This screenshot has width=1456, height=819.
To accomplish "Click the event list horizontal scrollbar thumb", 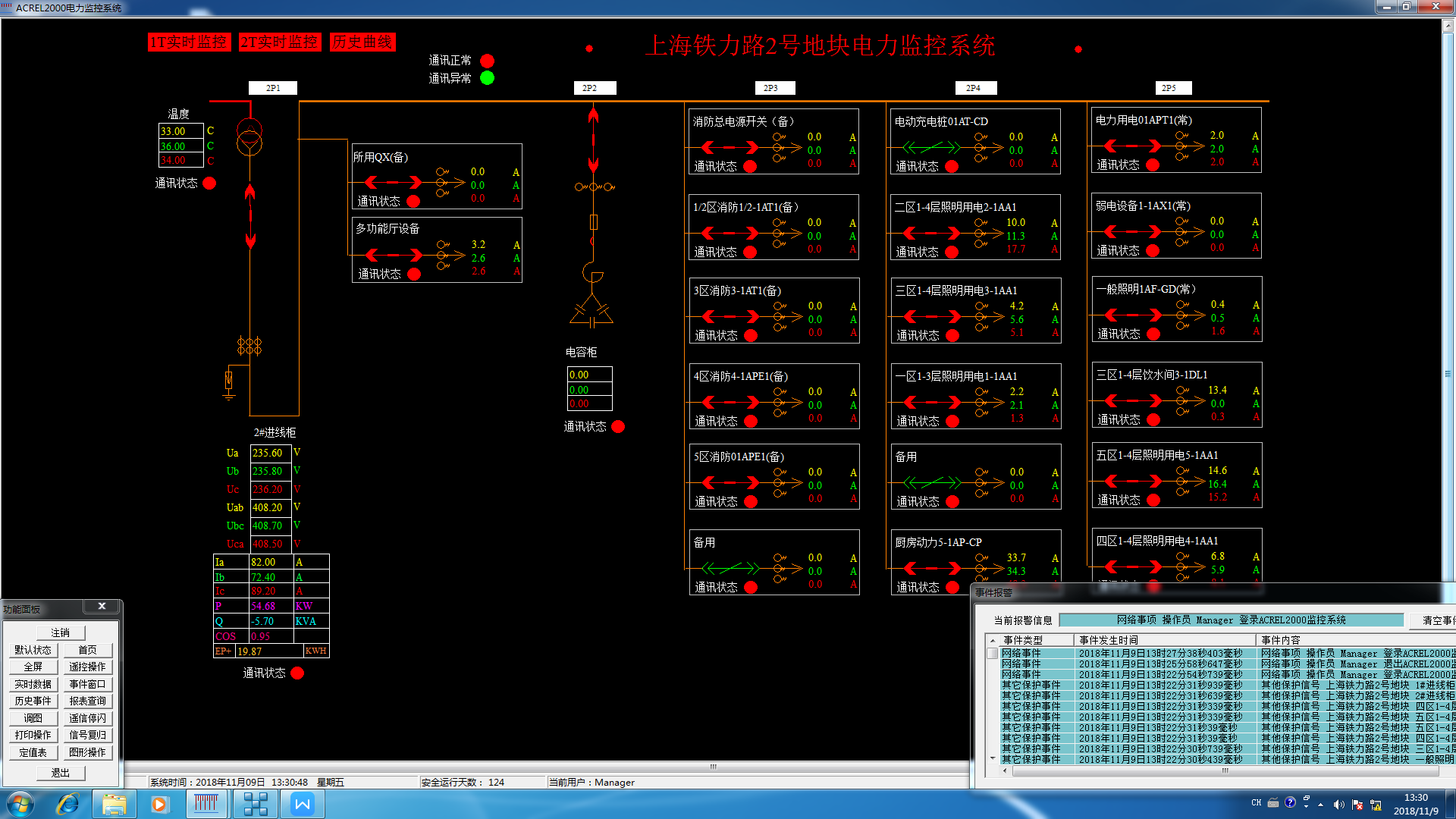I will click(1225, 770).
